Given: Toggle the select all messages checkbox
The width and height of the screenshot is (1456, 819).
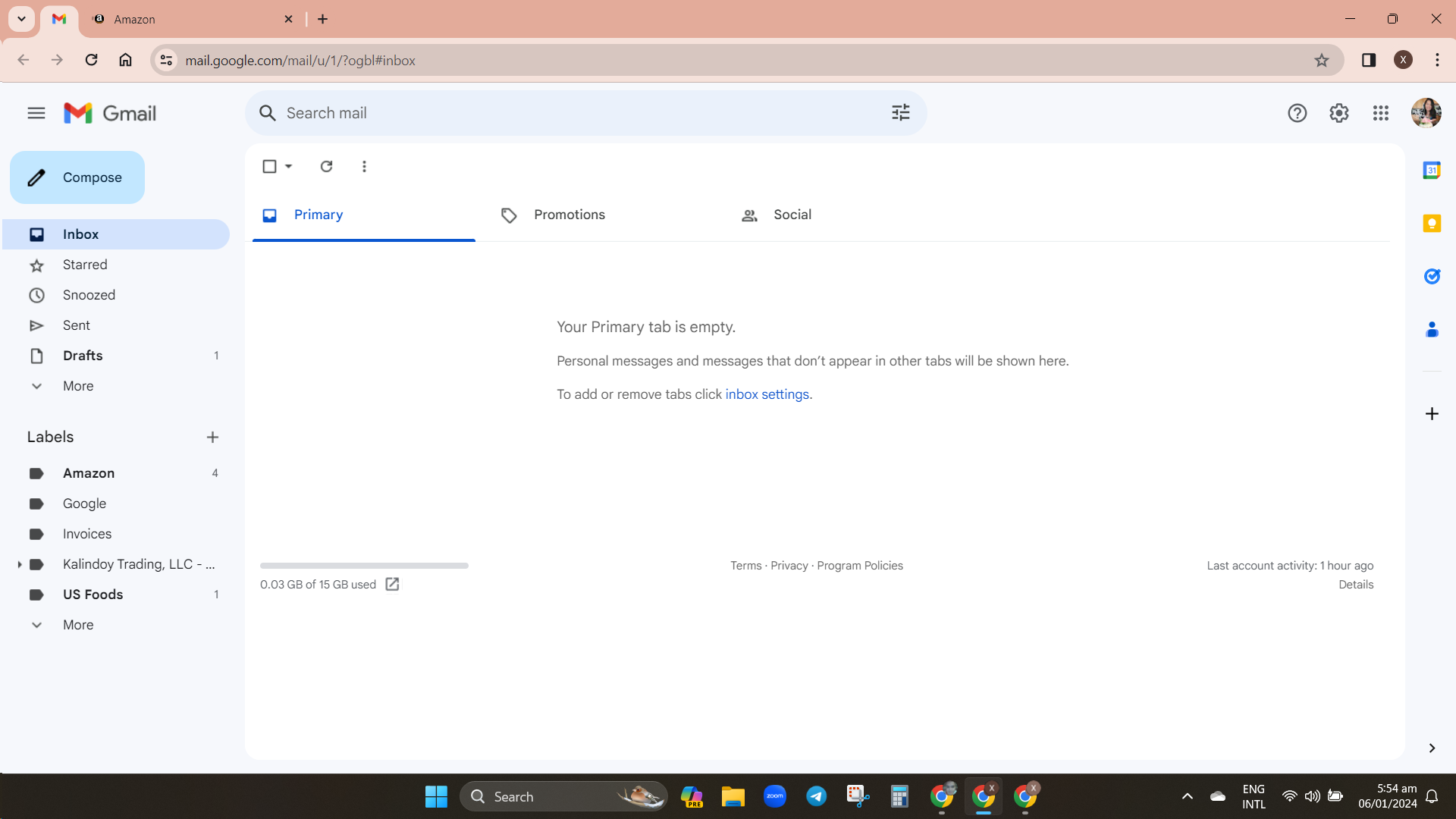Looking at the screenshot, I should coord(269,166).
